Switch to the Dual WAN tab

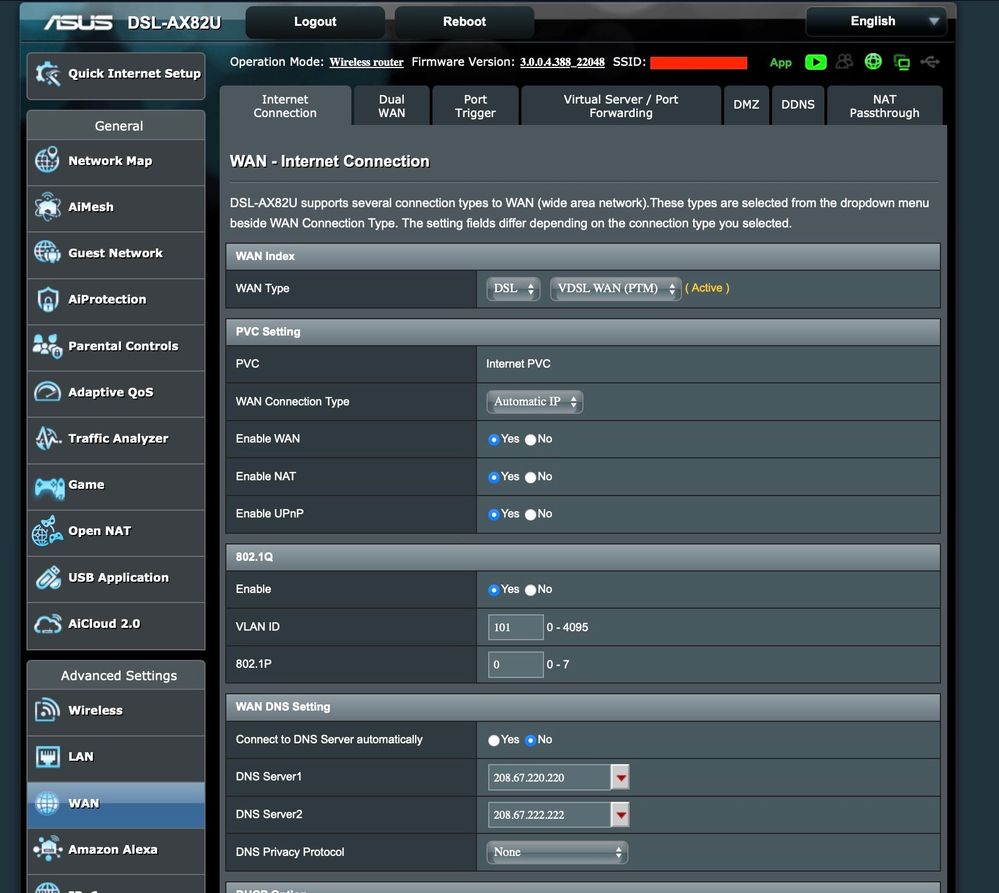tap(391, 106)
